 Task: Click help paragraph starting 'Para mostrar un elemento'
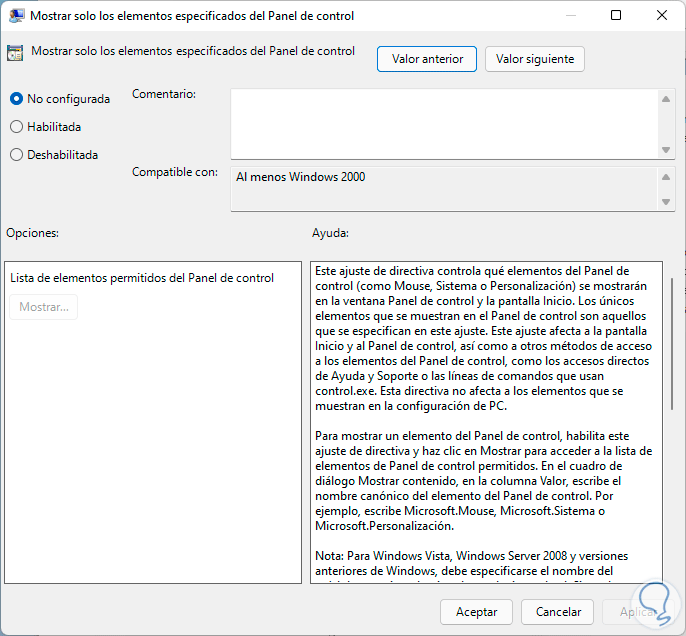coord(483,481)
